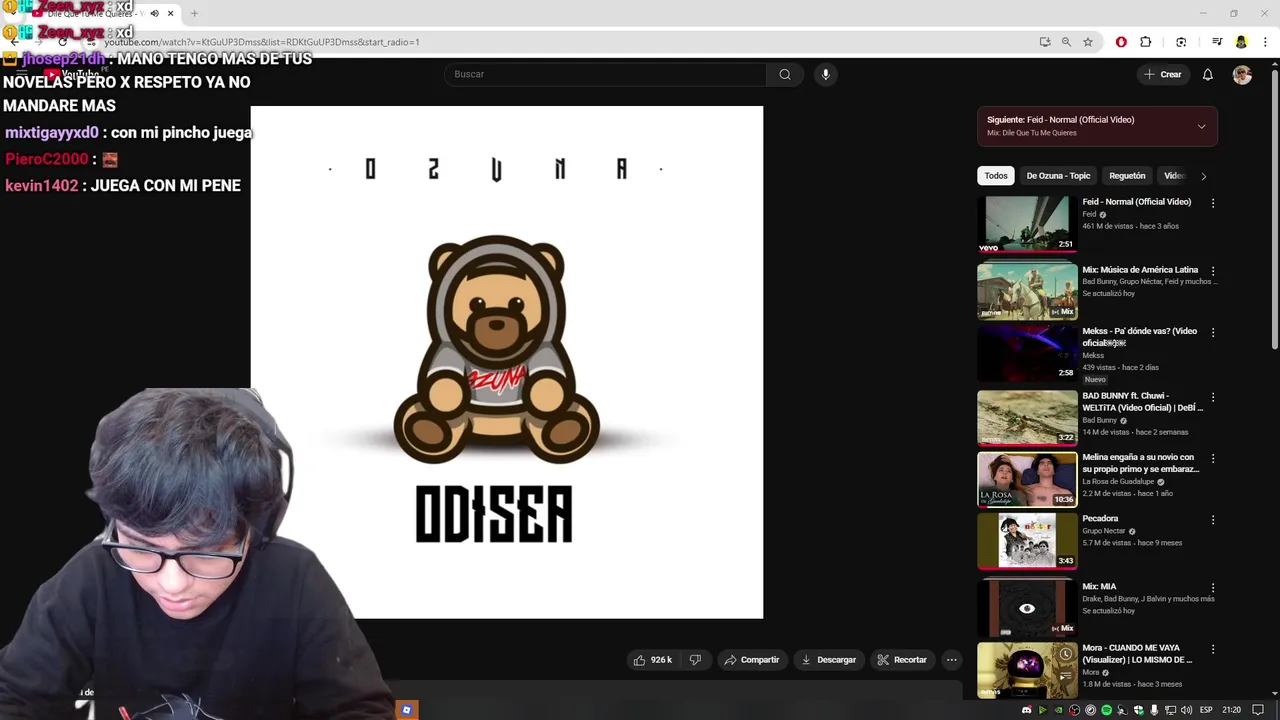Like the video with 926 k likes
Image resolution: width=1280 pixels, height=720 pixels.
(652, 660)
